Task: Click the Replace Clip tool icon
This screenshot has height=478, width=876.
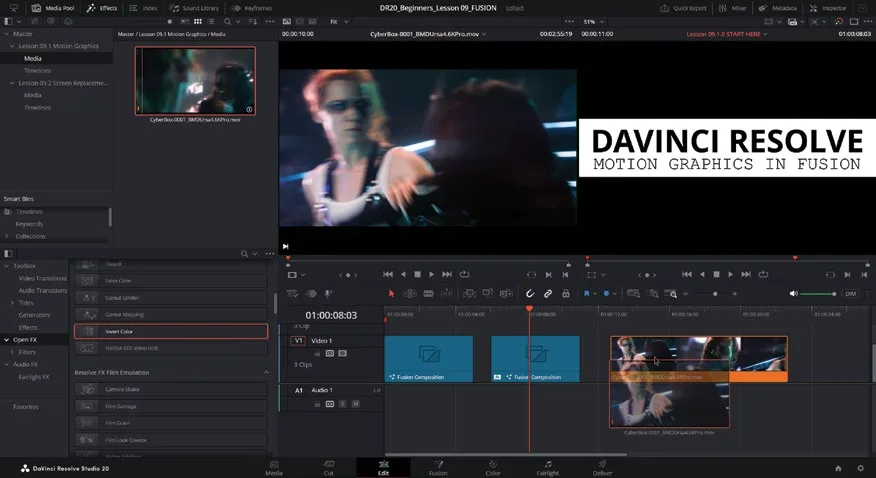Action: pos(506,294)
